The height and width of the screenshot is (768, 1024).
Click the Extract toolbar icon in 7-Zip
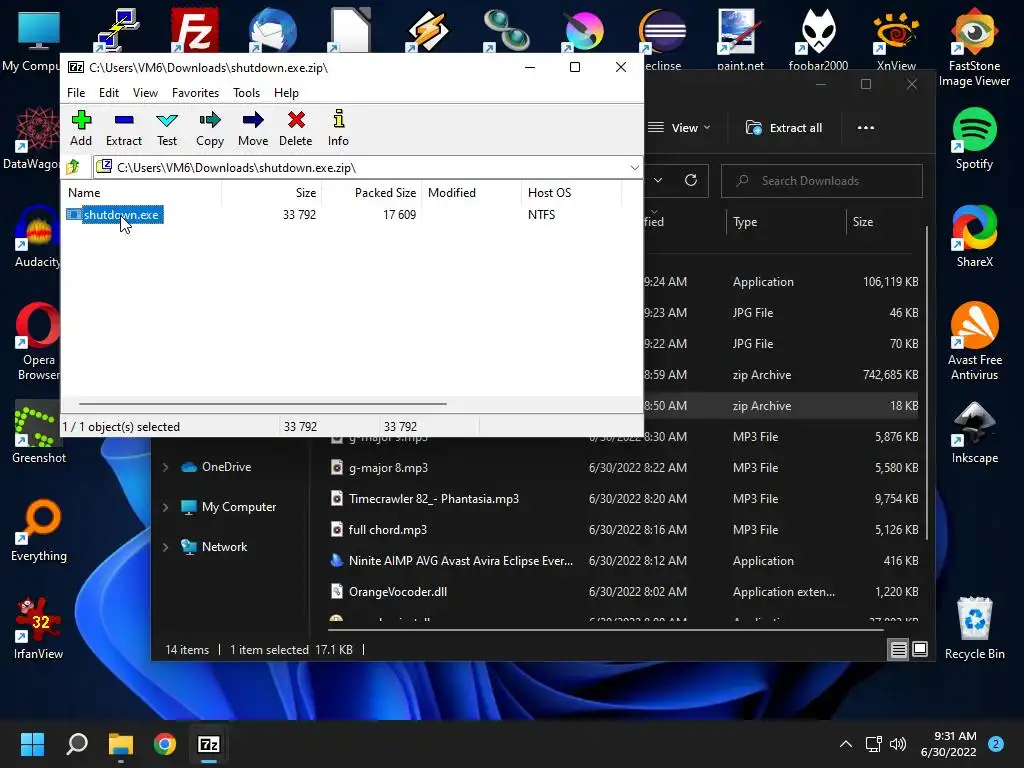point(123,128)
